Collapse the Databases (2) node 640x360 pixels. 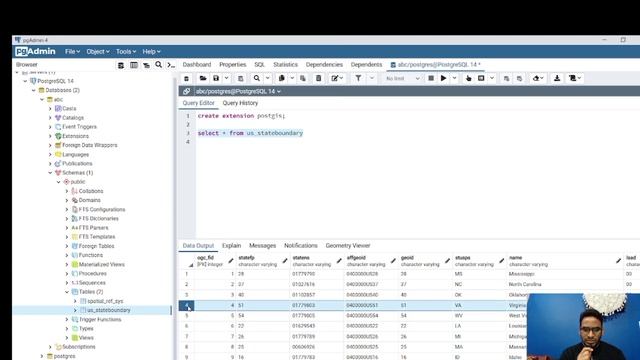click(34, 90)
